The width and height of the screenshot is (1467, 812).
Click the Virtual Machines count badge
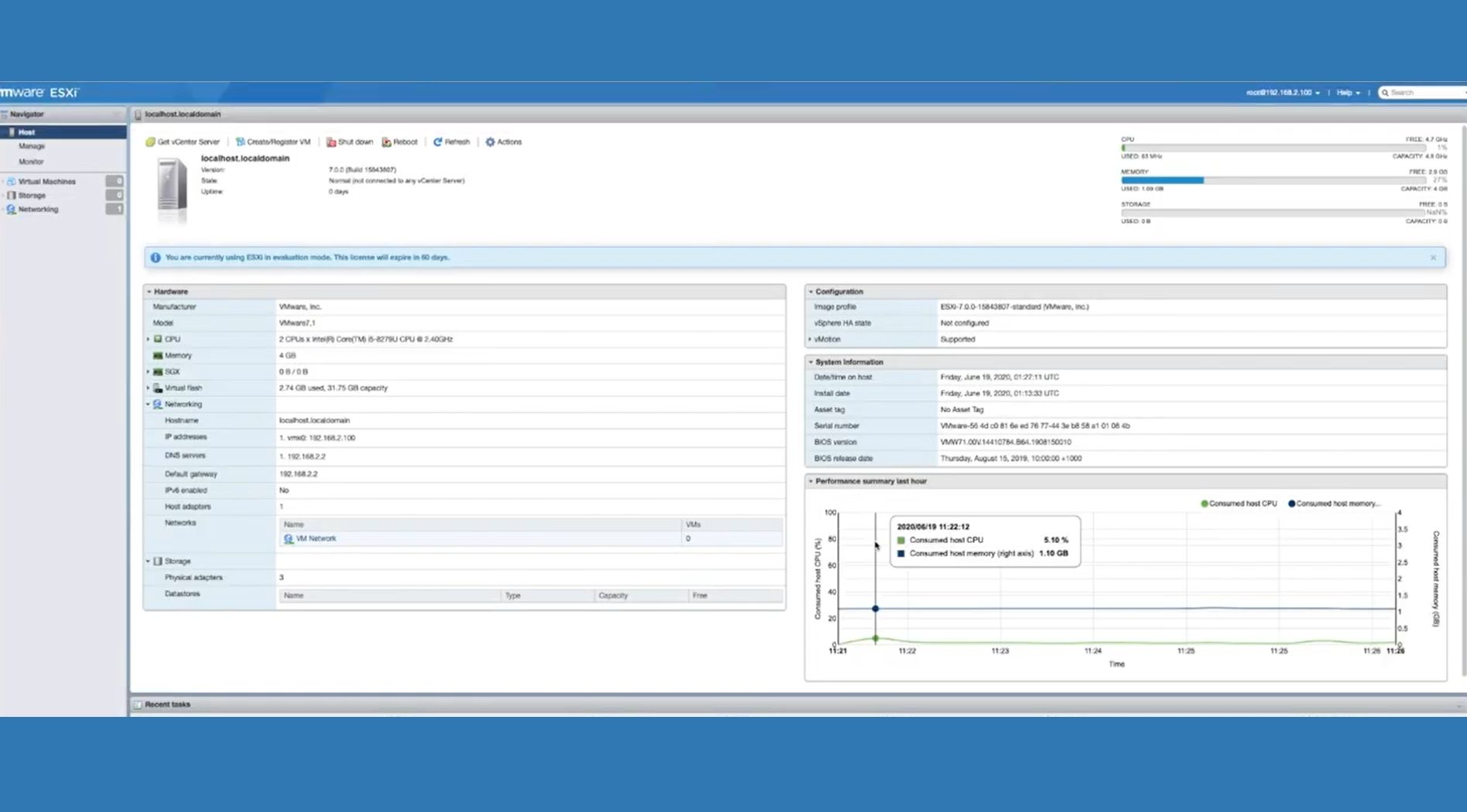[115, 182]
